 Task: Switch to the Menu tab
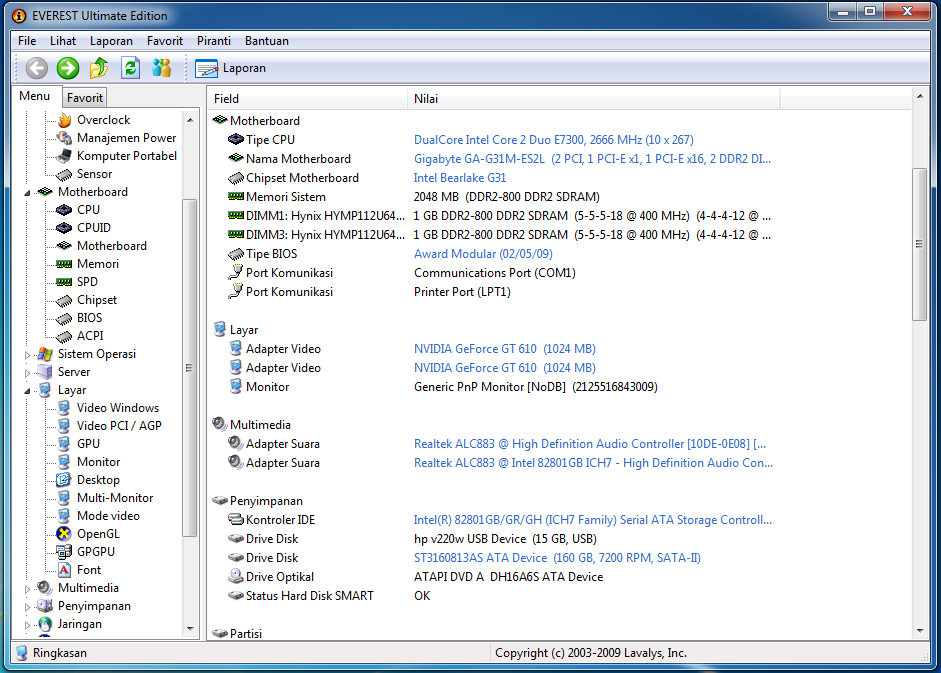(x=35, y=96)
